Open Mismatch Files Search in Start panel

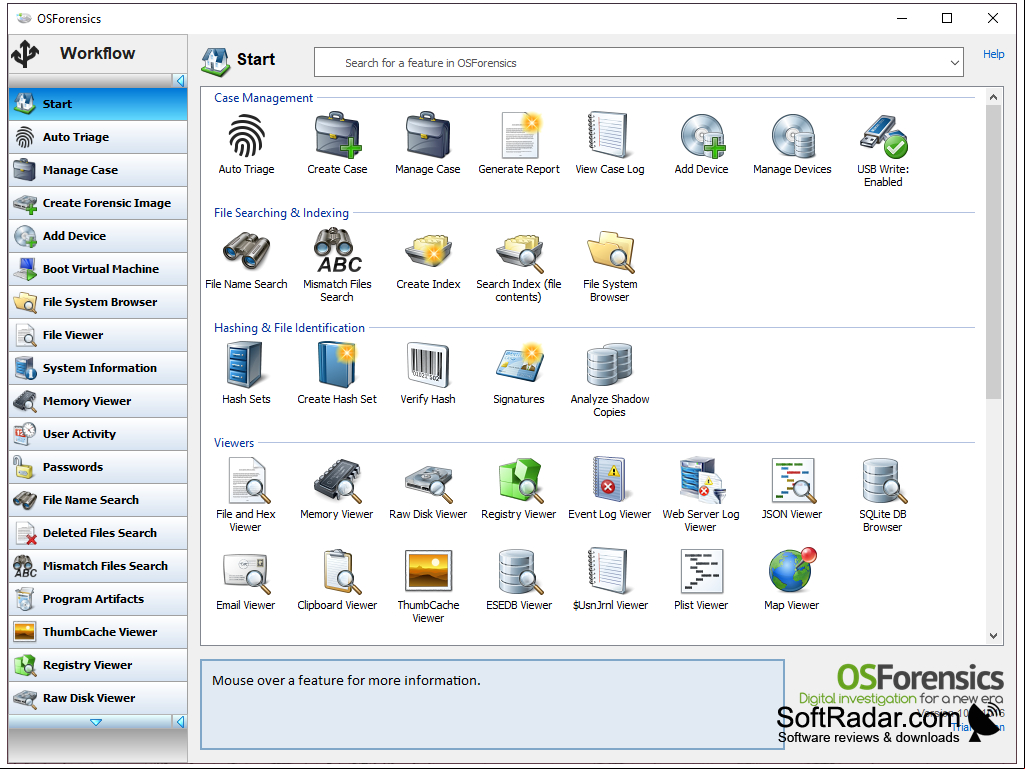pyautogui.click(x=337, y=265)
